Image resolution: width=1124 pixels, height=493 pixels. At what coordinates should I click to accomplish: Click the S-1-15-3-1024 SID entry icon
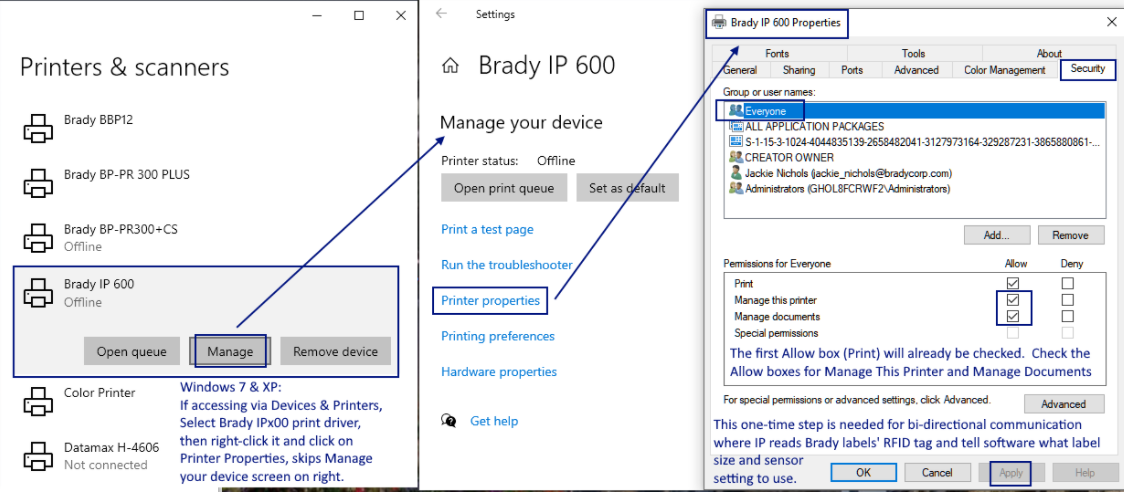pos(735,142)
